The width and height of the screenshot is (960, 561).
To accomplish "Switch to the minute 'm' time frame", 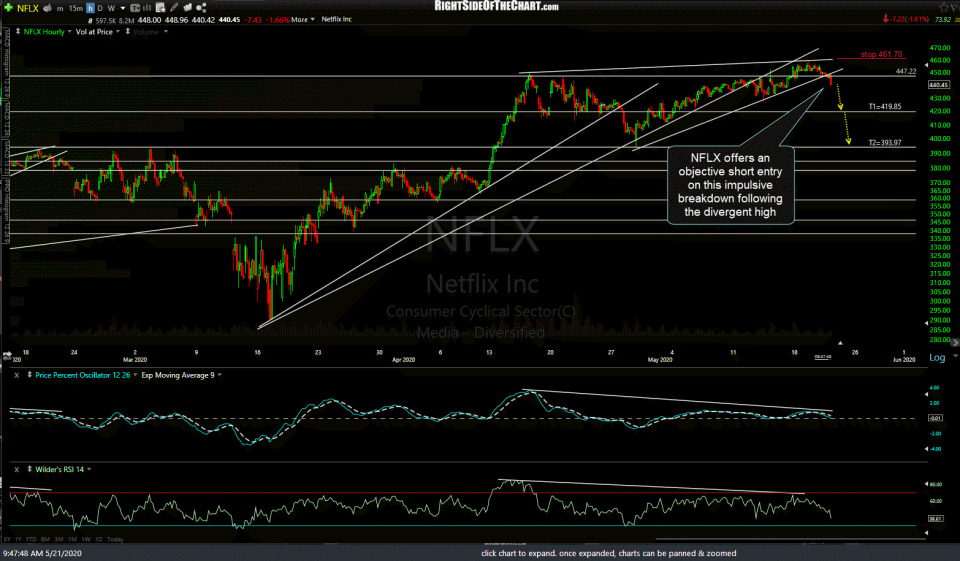I will point(60,9).
